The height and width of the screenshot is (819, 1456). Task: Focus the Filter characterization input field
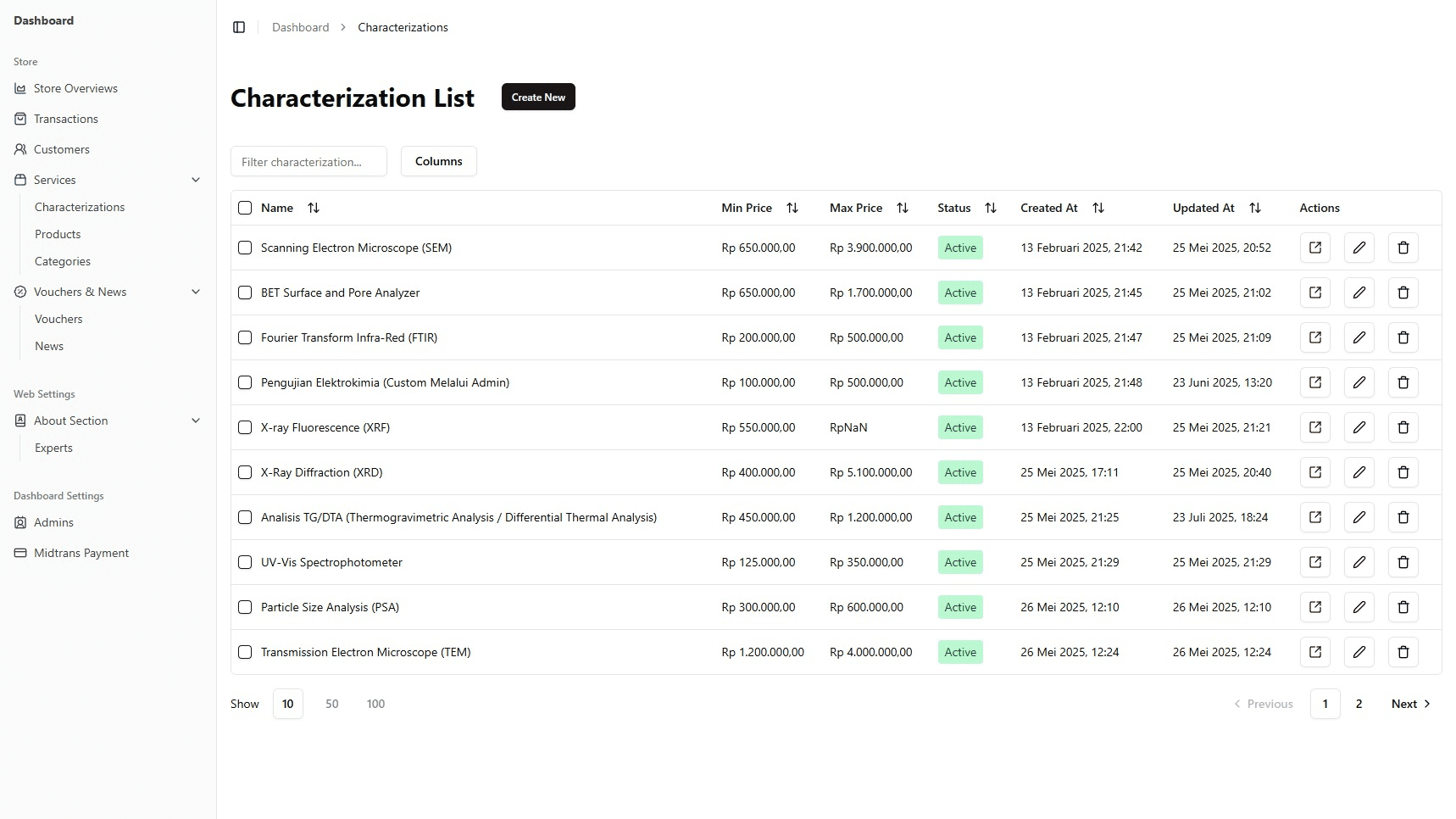point(308,161)
